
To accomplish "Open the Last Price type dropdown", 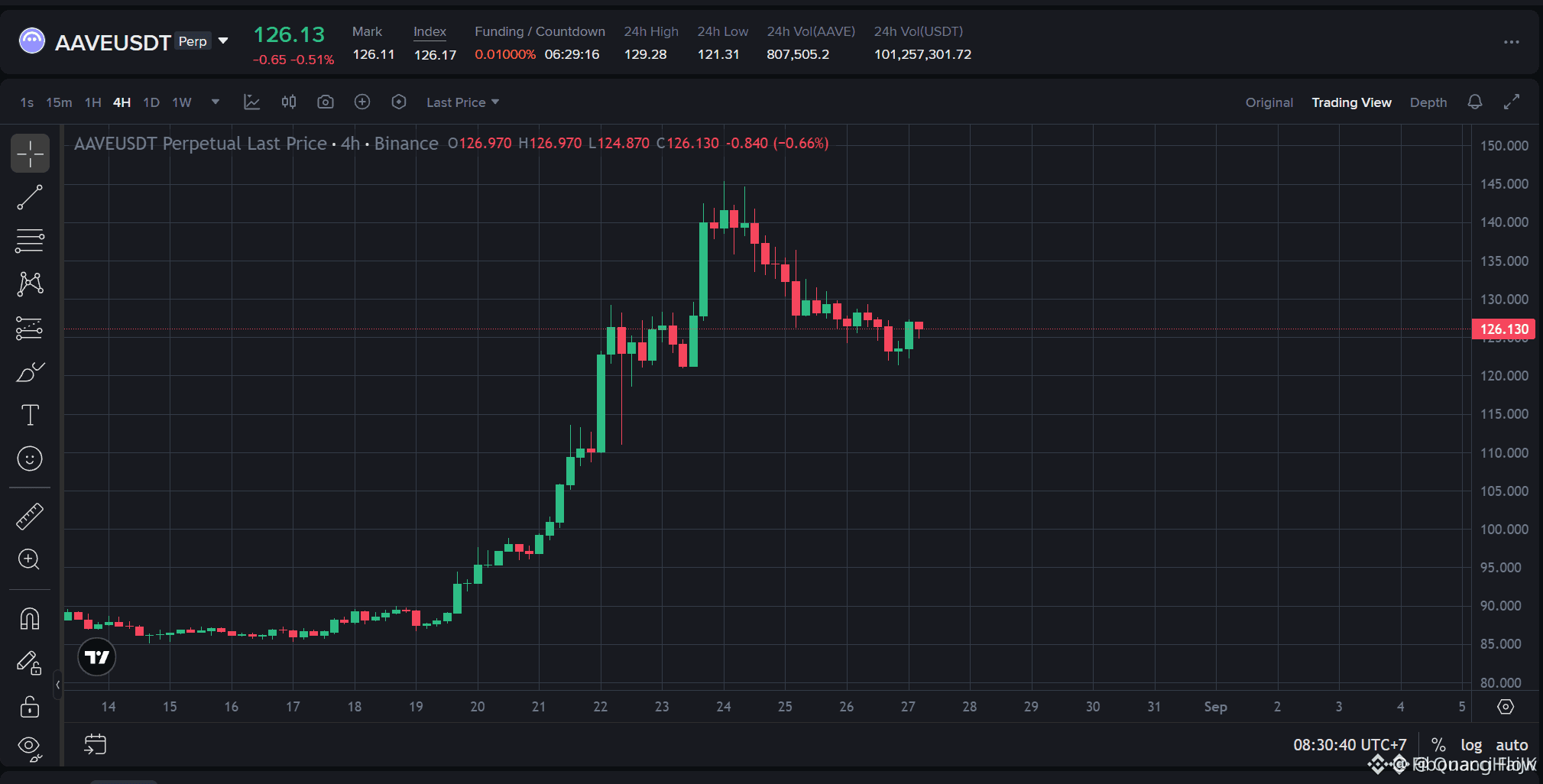I will tap(462, 102).
